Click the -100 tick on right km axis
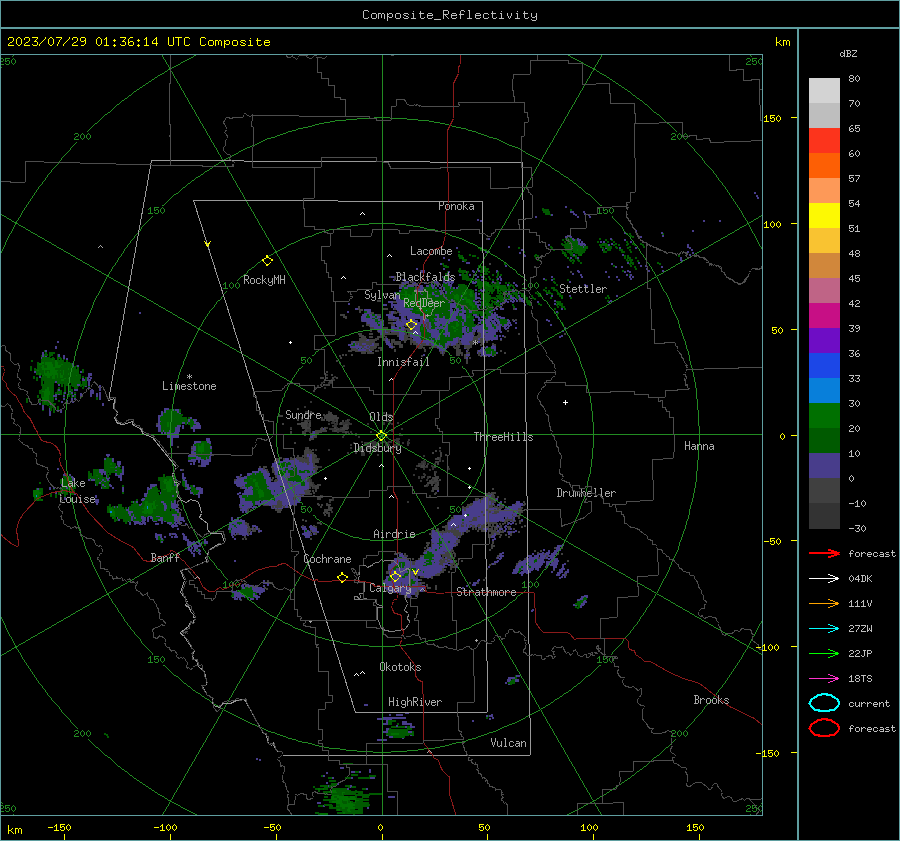900x841 pixels. [767, 647]
